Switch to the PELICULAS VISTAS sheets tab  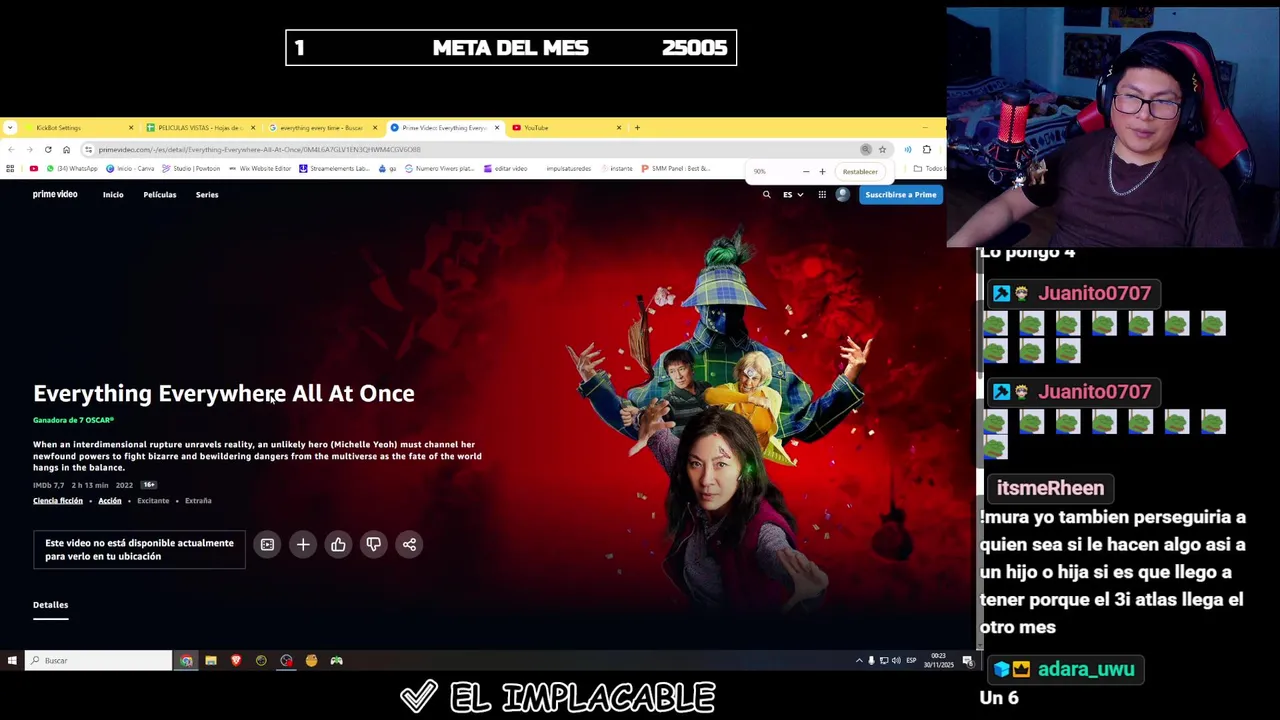tap(200, 128)
